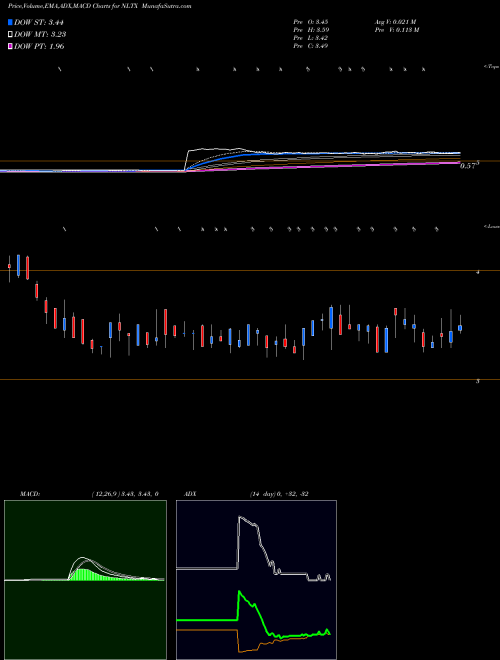The height and width of the screenshot is (660, 500).
Task: Click the MACD parameters (12,26,9) text
Action: tap(125, 494)
